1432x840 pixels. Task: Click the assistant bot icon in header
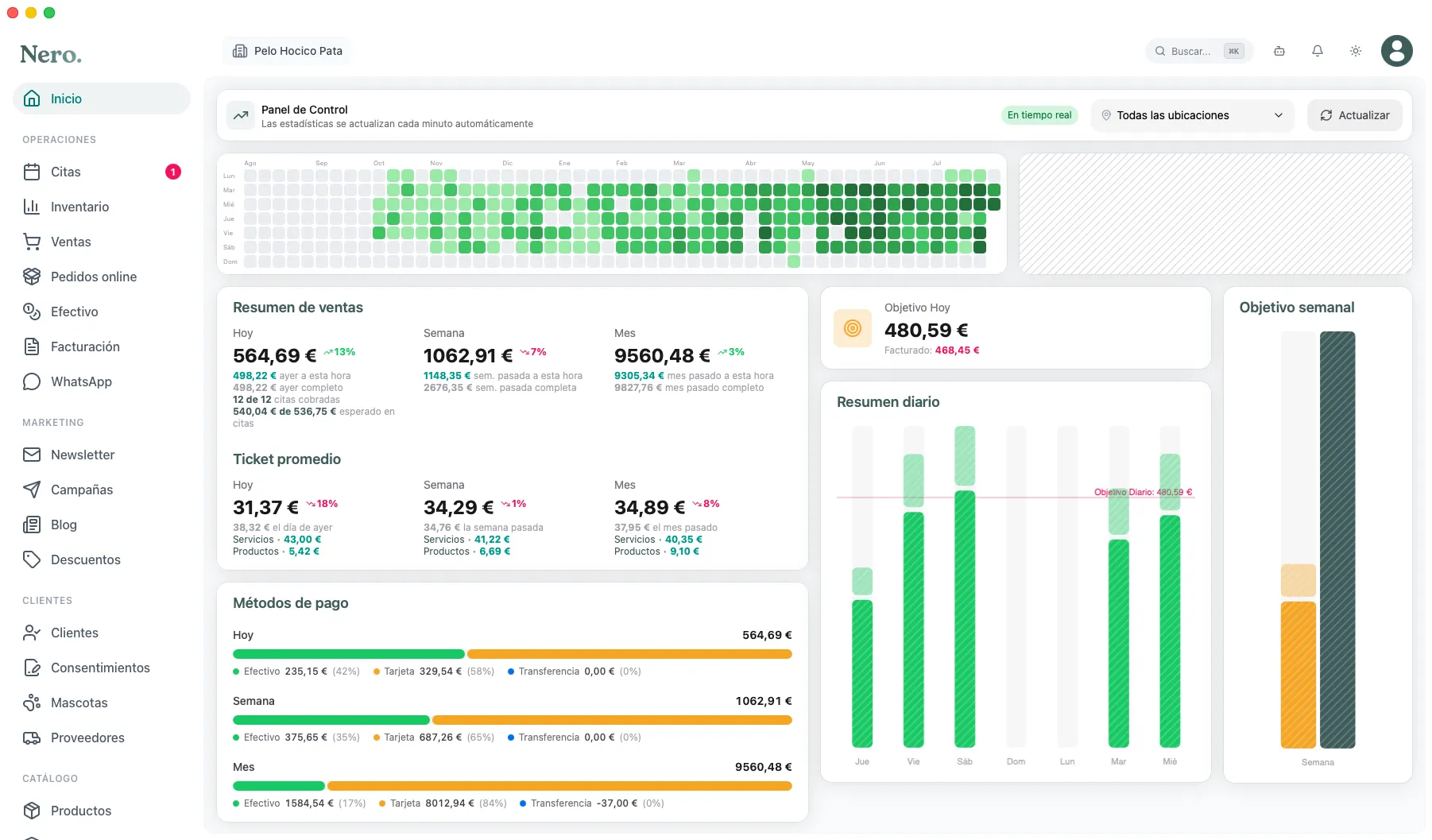click(1279, 51)
